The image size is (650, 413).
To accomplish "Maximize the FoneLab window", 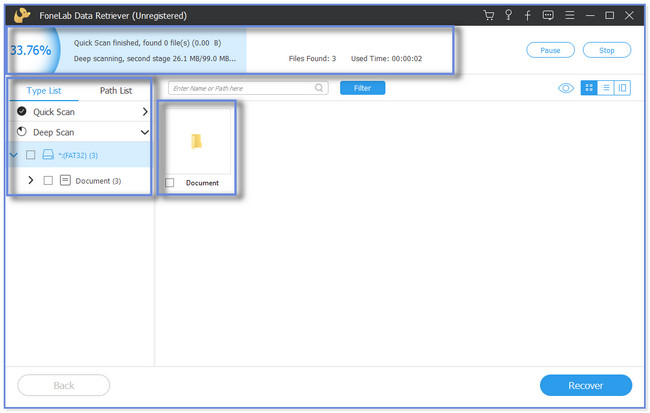I will [x=609, y=15].
